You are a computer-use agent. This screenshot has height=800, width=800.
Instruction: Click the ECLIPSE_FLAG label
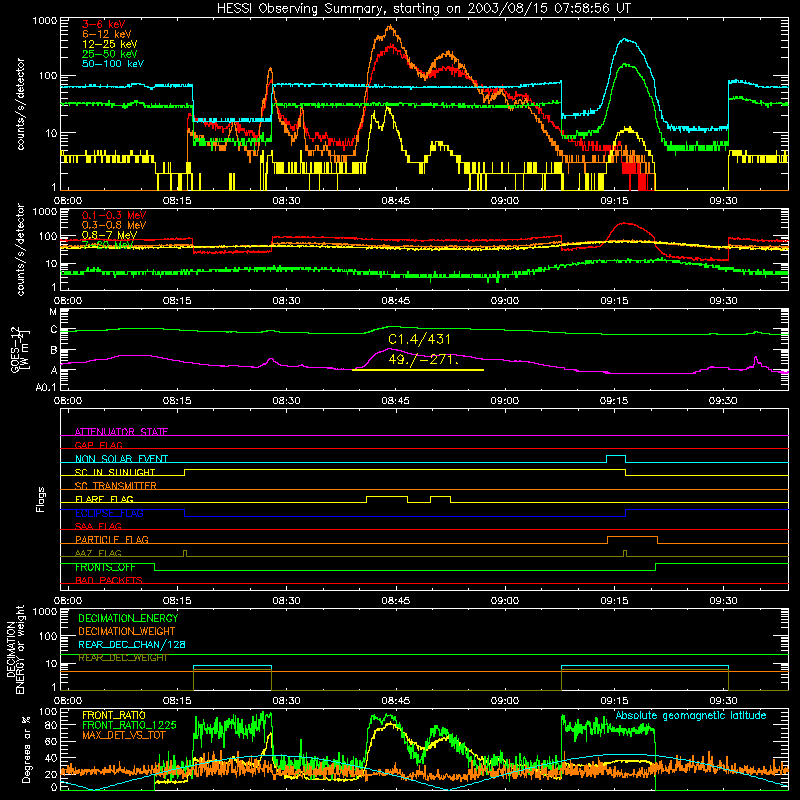tap(109, 513)
